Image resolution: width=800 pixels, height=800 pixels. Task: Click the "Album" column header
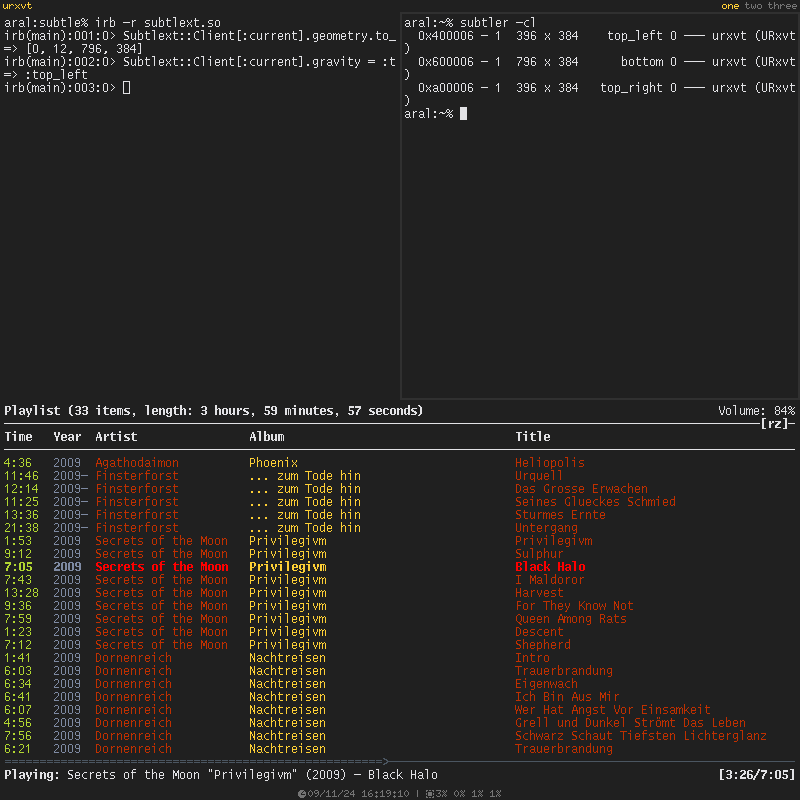[267, 437]
